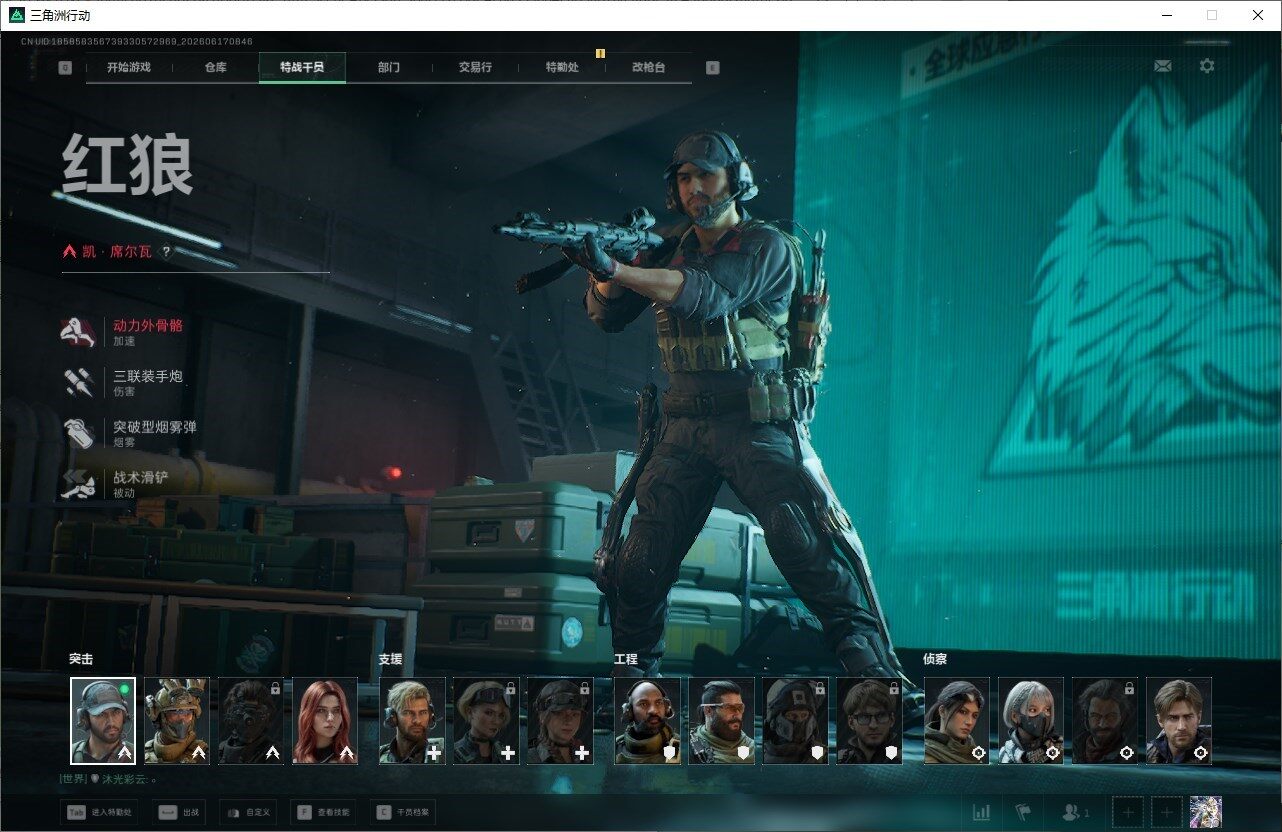Click the 自定义 customize button
1282x832 pixels.
(247, 812)
